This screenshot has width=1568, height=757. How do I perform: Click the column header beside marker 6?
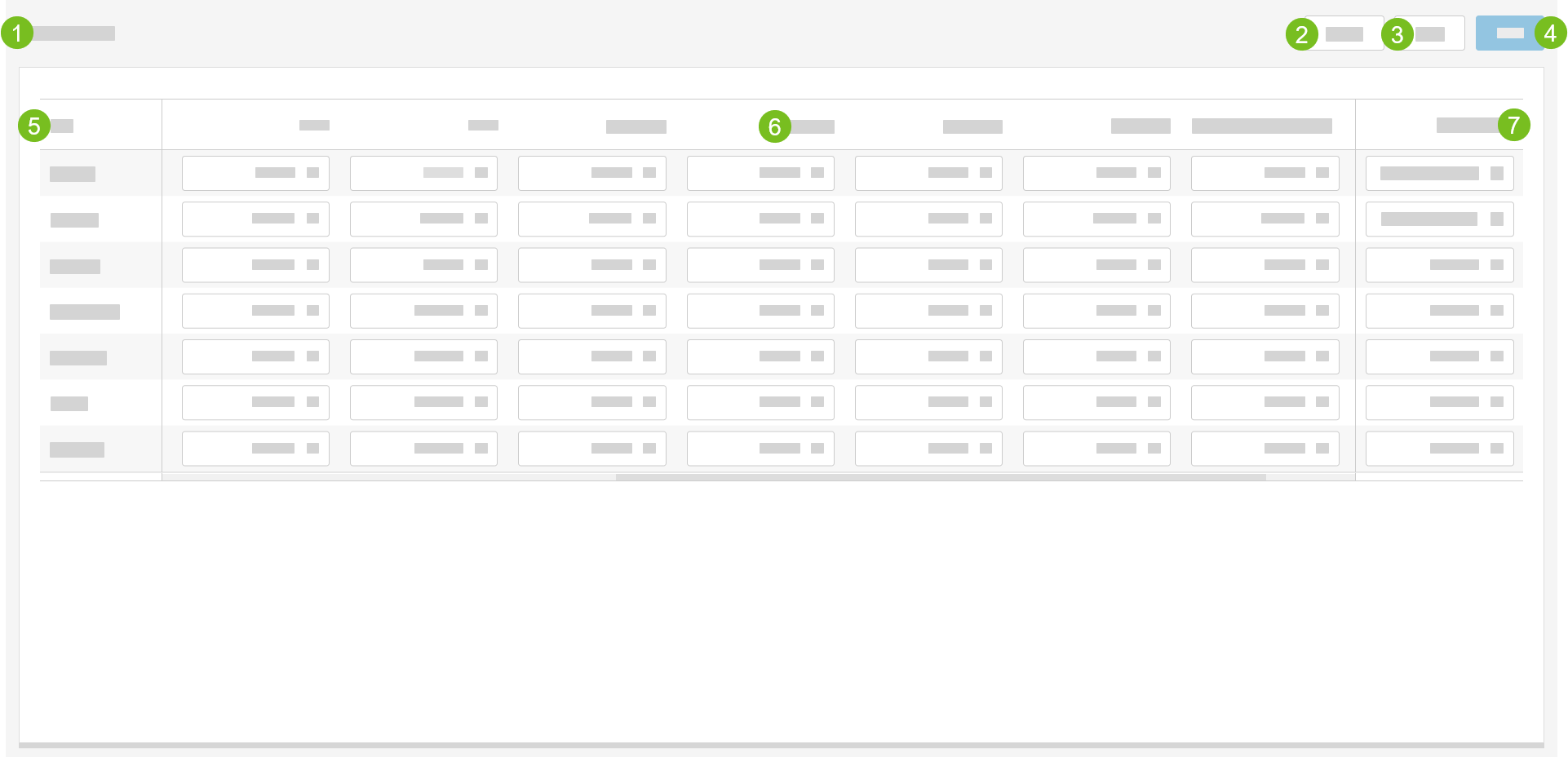click(x=813, y=126)
